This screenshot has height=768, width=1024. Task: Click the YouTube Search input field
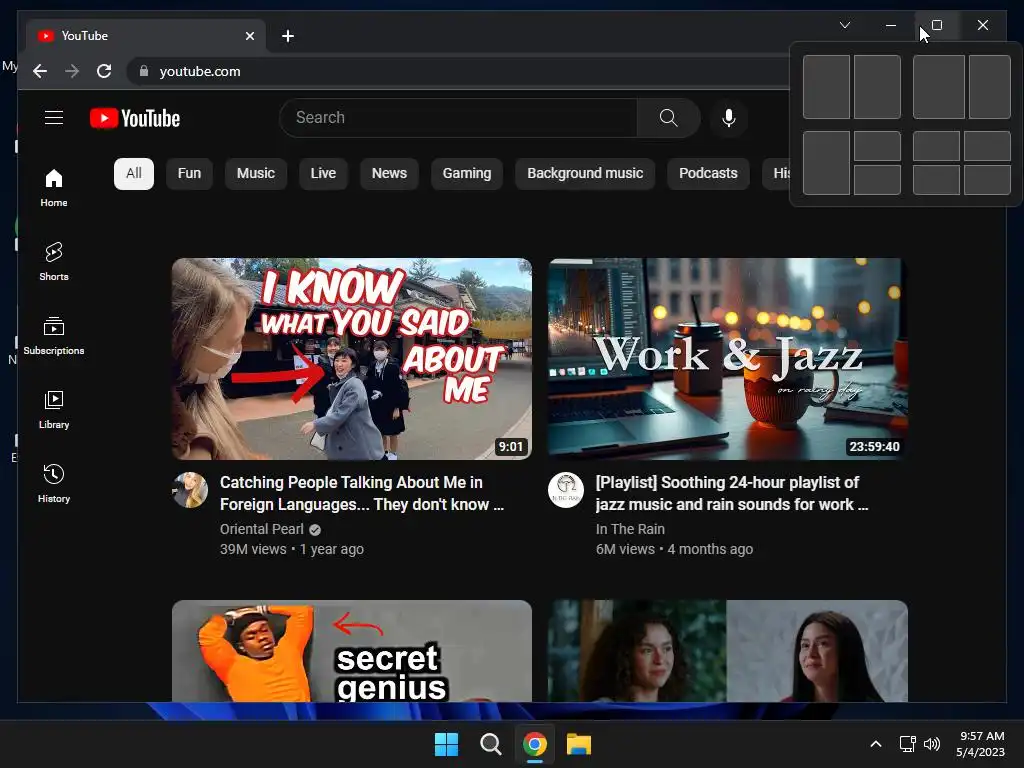pyautogui.click(x=458, y=118)
